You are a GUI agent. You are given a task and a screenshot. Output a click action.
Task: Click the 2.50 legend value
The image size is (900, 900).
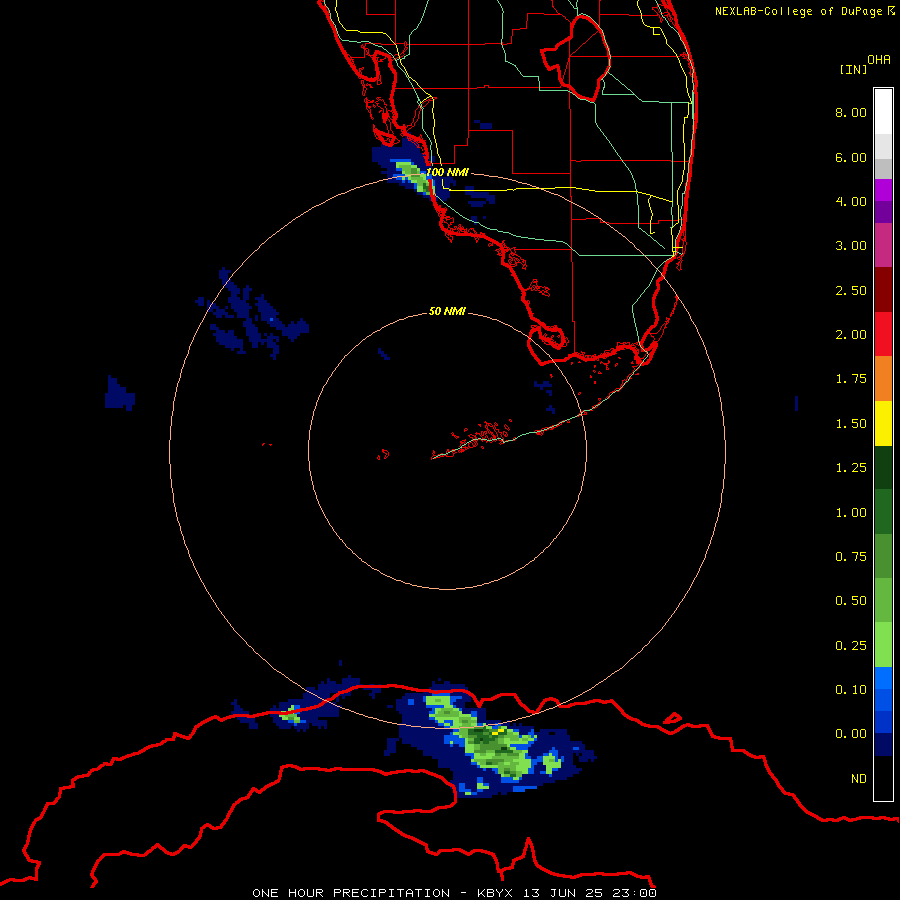click(851, 290)
